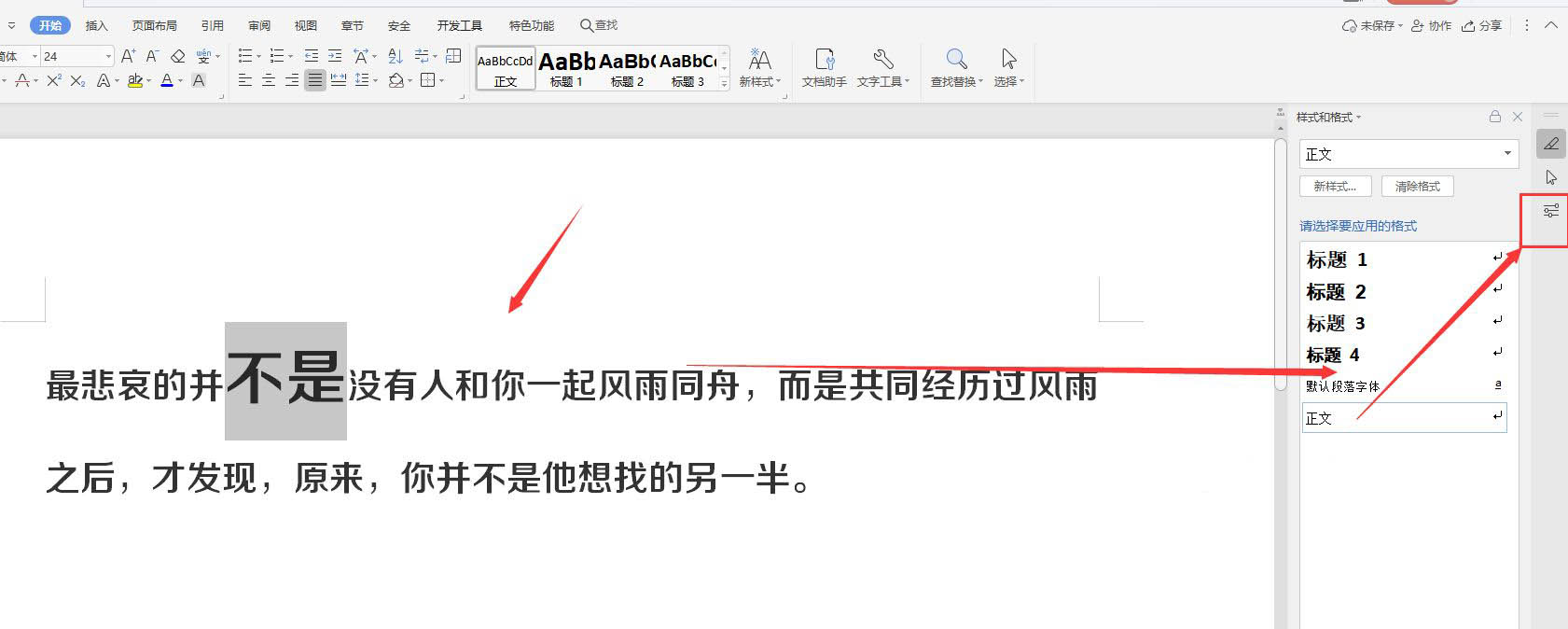The height and width of the screenshot is (629, 1568).
Task: Click the 新样式... button in the styles panel
Action: click(x=1335, y=187)
